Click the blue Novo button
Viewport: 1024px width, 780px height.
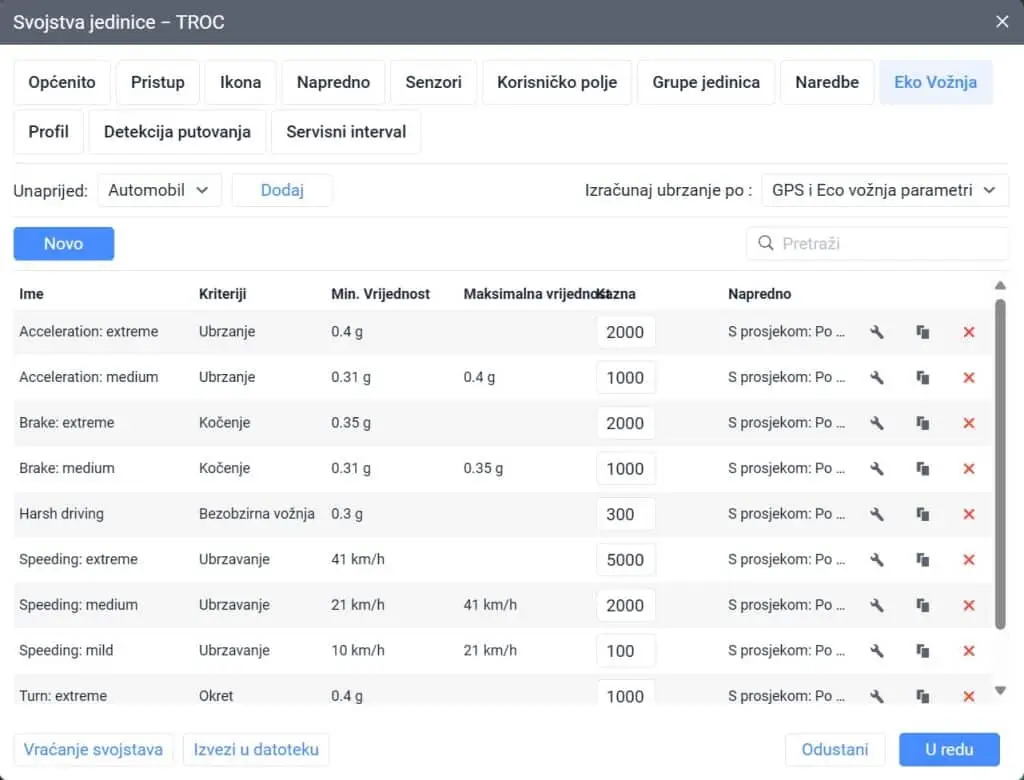pyautogui.click(x=63, y=244)
